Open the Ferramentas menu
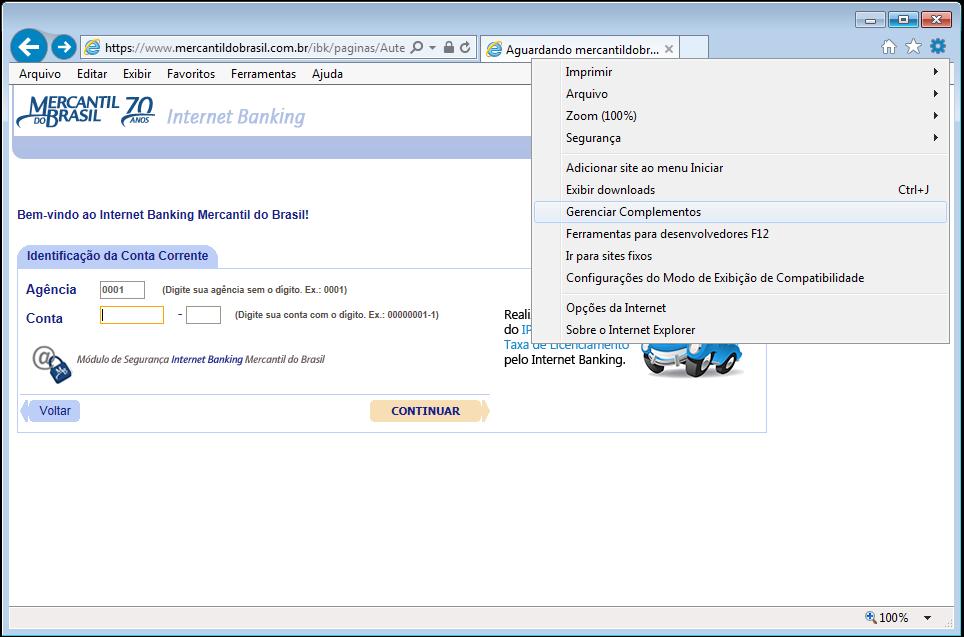The width and height of the screenshot is (964, 637). 264,74
